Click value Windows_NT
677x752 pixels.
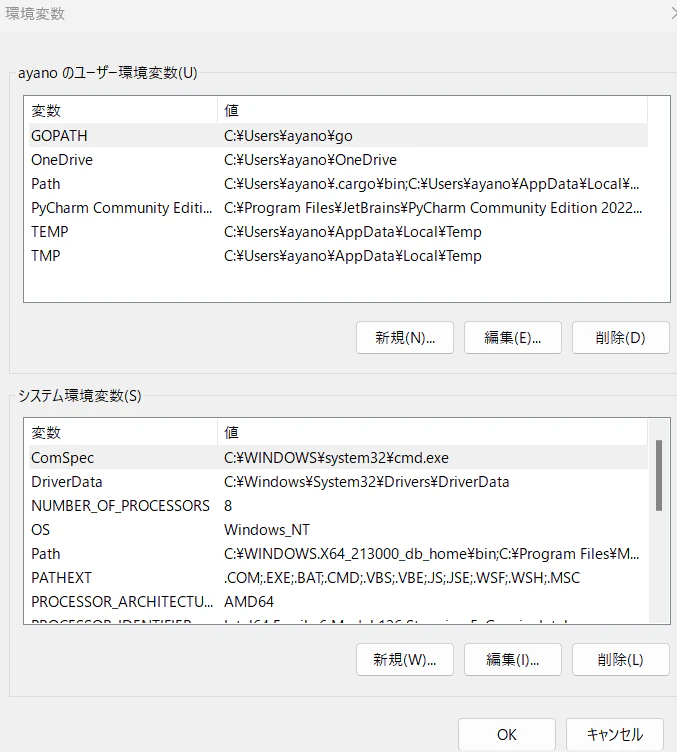pyautogui.click(x=267, y=529)
